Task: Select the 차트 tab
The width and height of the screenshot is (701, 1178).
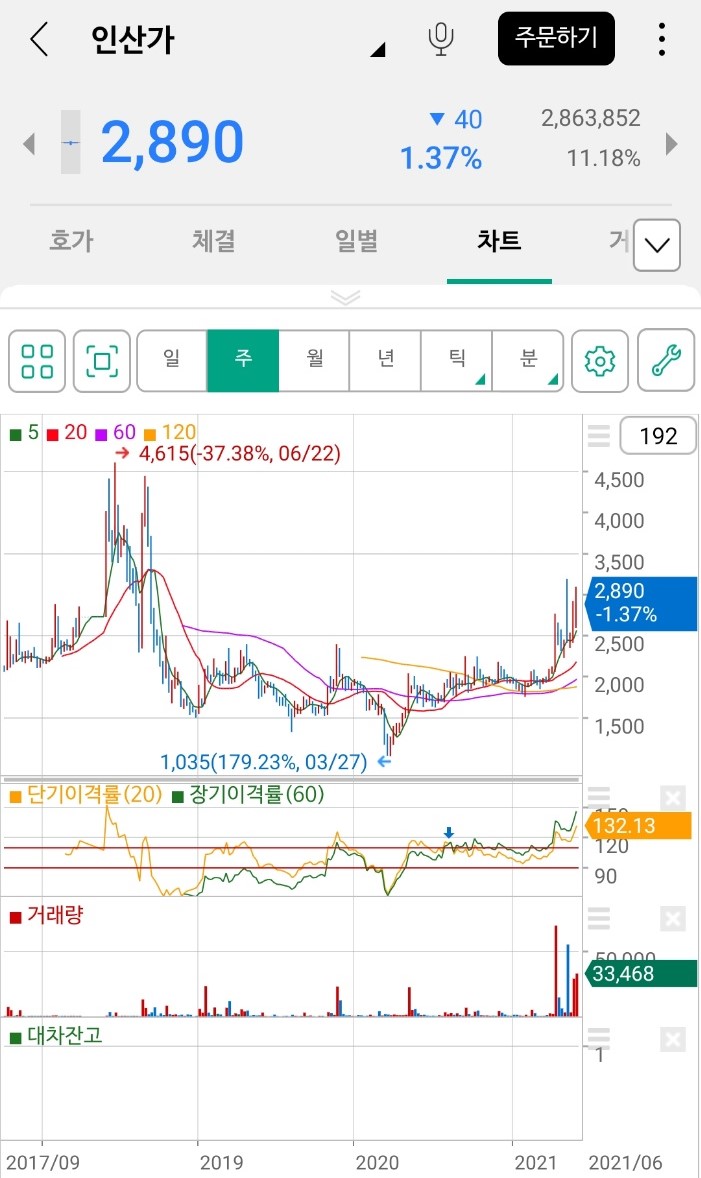Action: click(x=499, y=240)
